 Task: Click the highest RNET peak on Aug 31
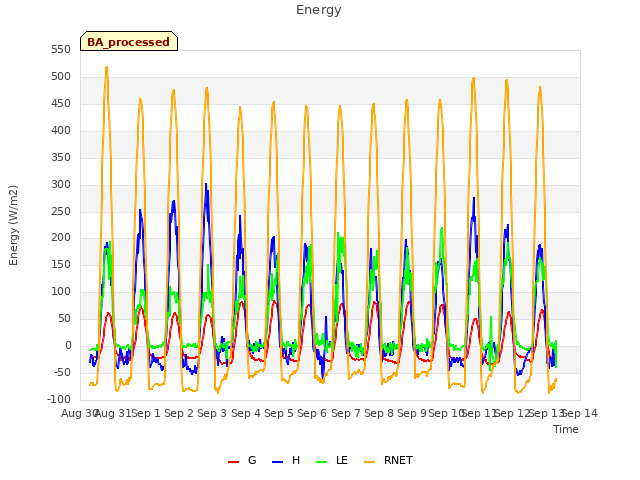coord(107,67)
